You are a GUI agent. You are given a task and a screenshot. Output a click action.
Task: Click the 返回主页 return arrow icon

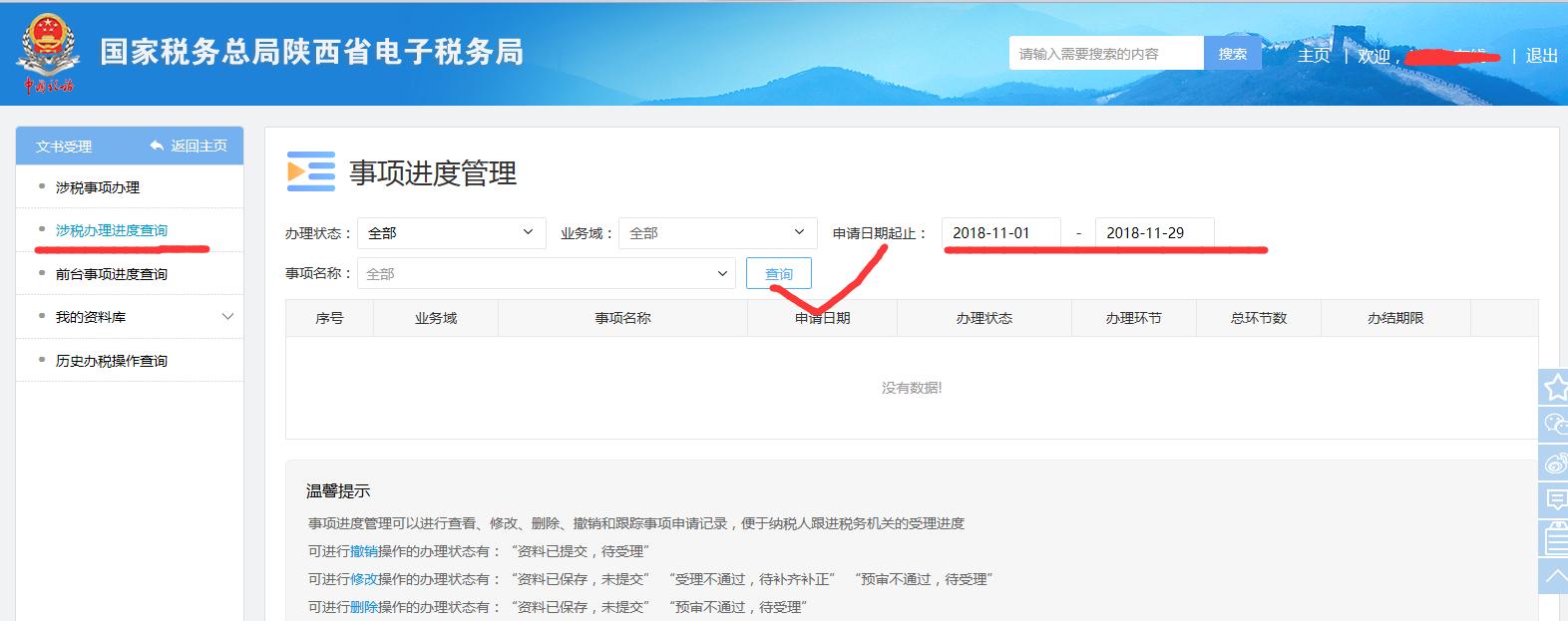point(157,146)
